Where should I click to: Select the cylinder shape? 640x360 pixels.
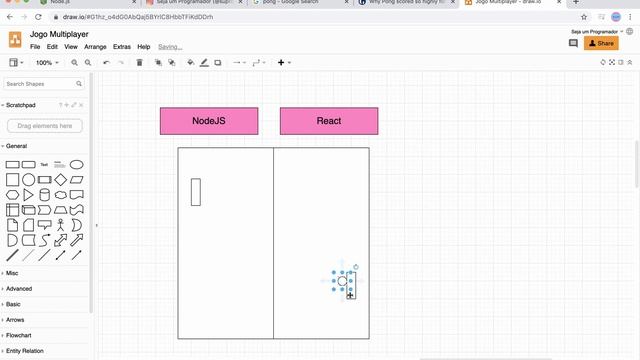(x=44, y=195)
